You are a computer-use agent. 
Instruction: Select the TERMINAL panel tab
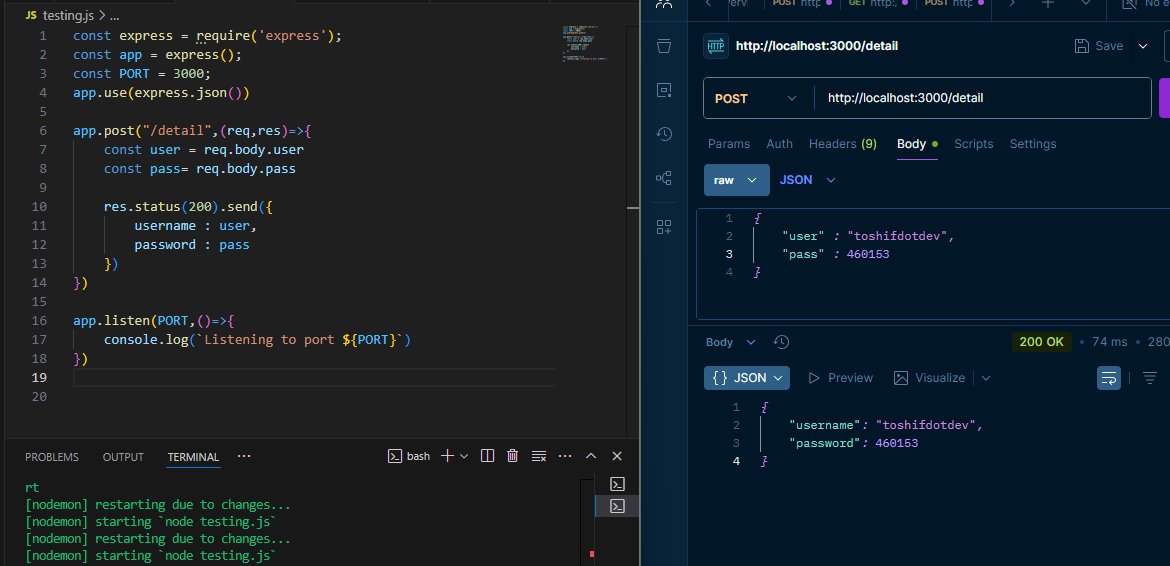coord(193,457)
